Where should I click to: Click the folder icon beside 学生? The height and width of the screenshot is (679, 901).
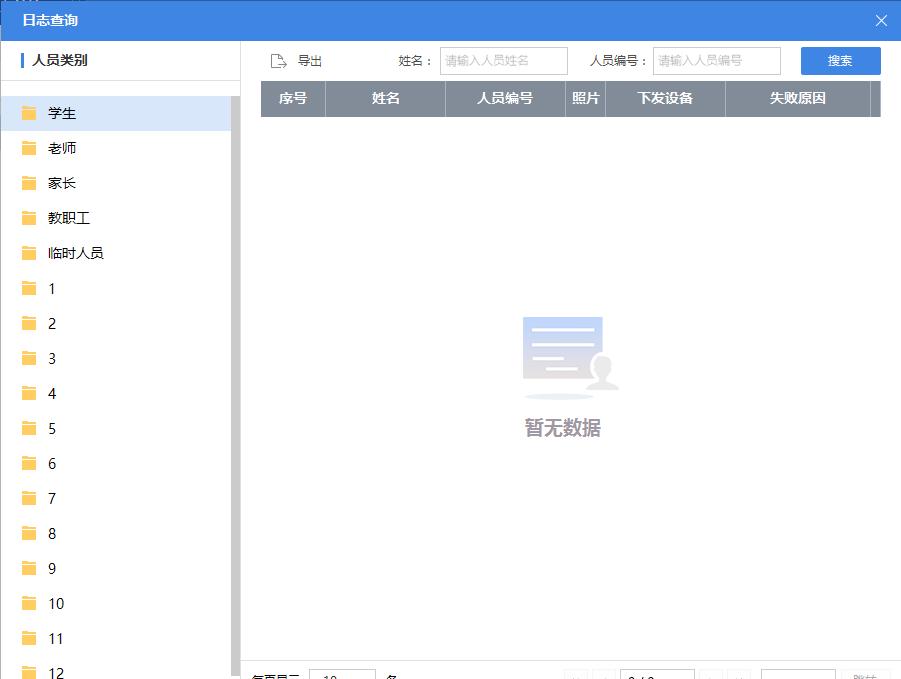[x=29, y=113]
